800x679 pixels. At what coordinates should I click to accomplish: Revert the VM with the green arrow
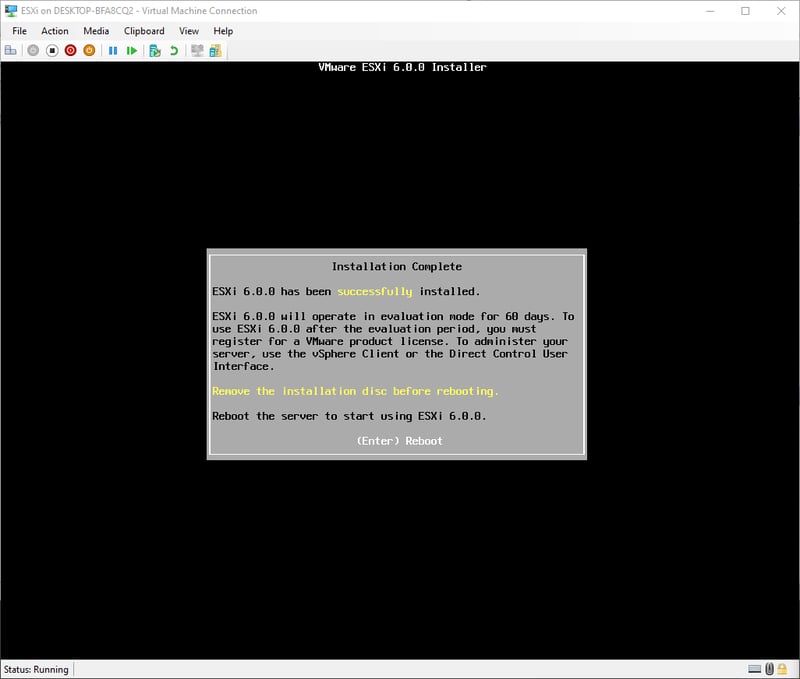point(174,50)
